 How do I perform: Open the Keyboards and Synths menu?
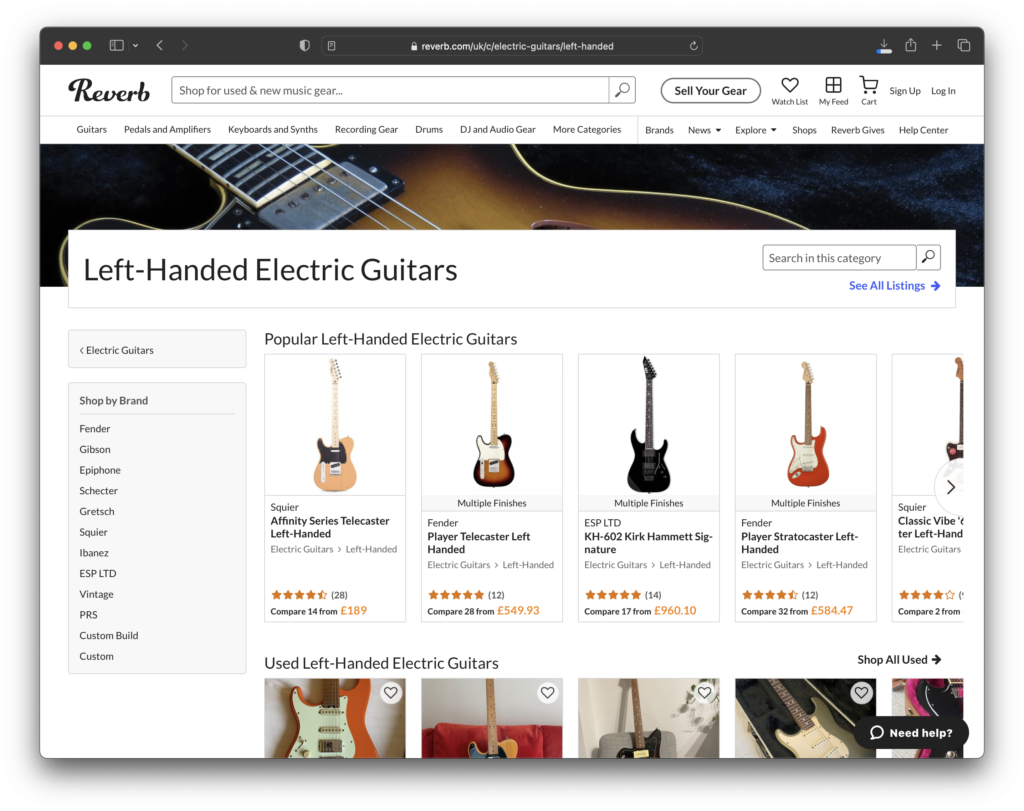[272, 129]
